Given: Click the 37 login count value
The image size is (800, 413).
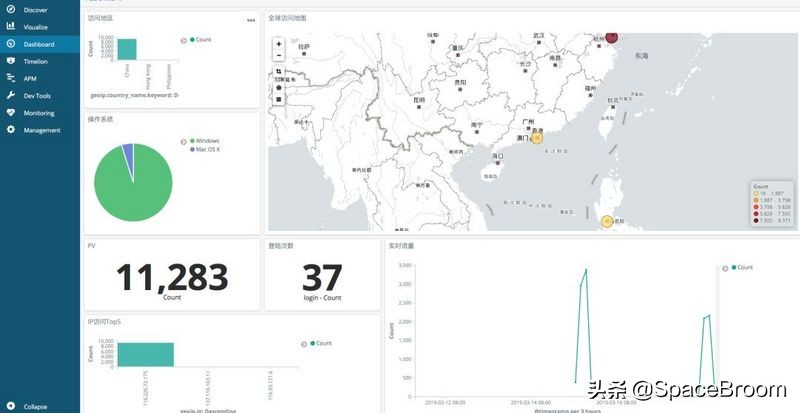Looking at the screenshot, I should pyautogui.click(x=322, y=278).
